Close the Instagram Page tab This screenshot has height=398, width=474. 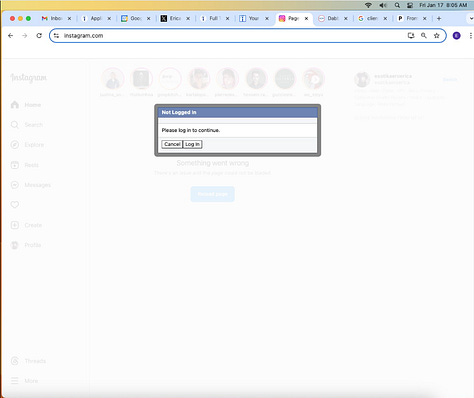[306, 19]
